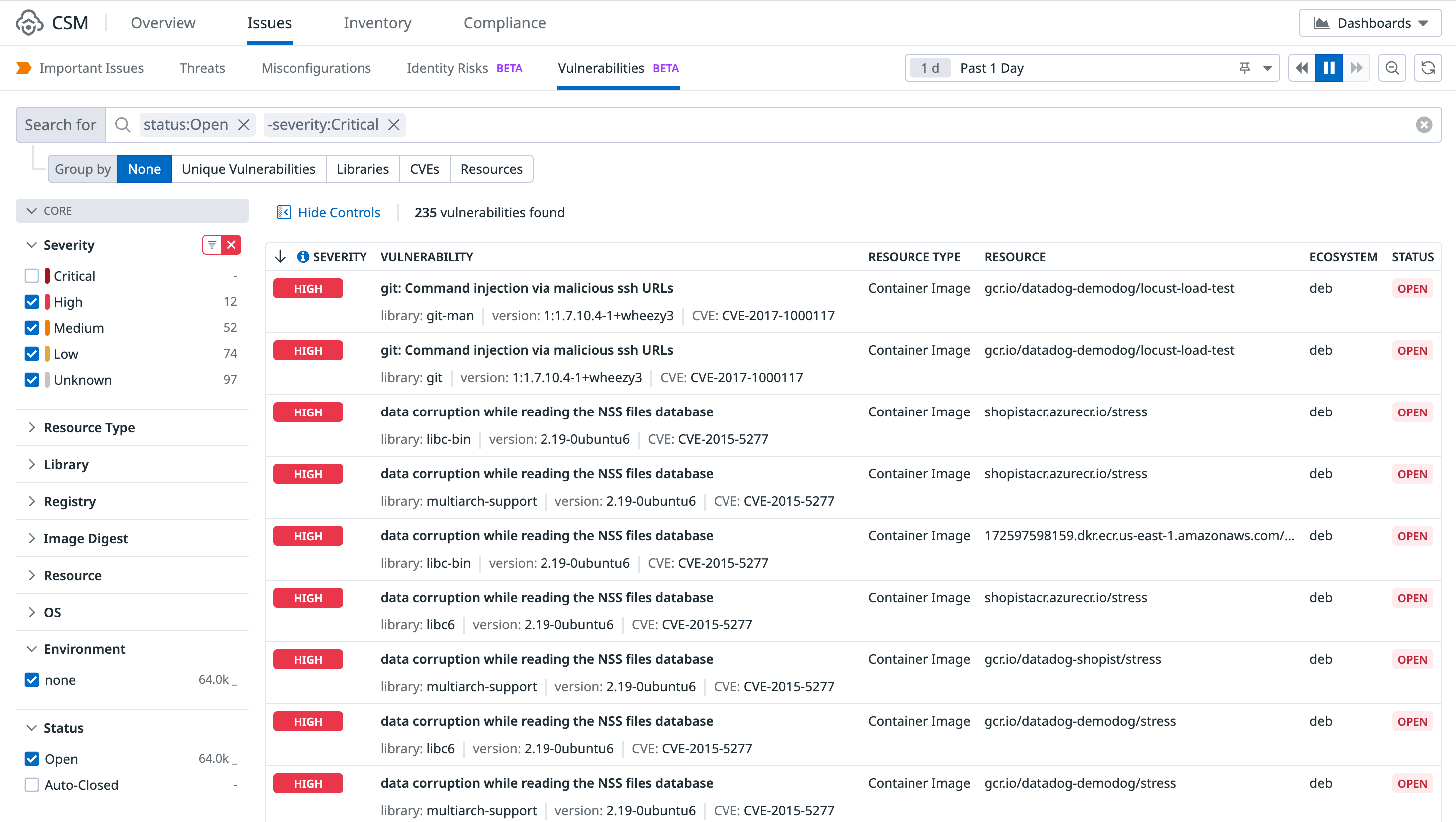Enable the Auto-Closed status checkbox
Image resolution: width=1456 pixels, height=822 pixels.
[x=32, y=785]
